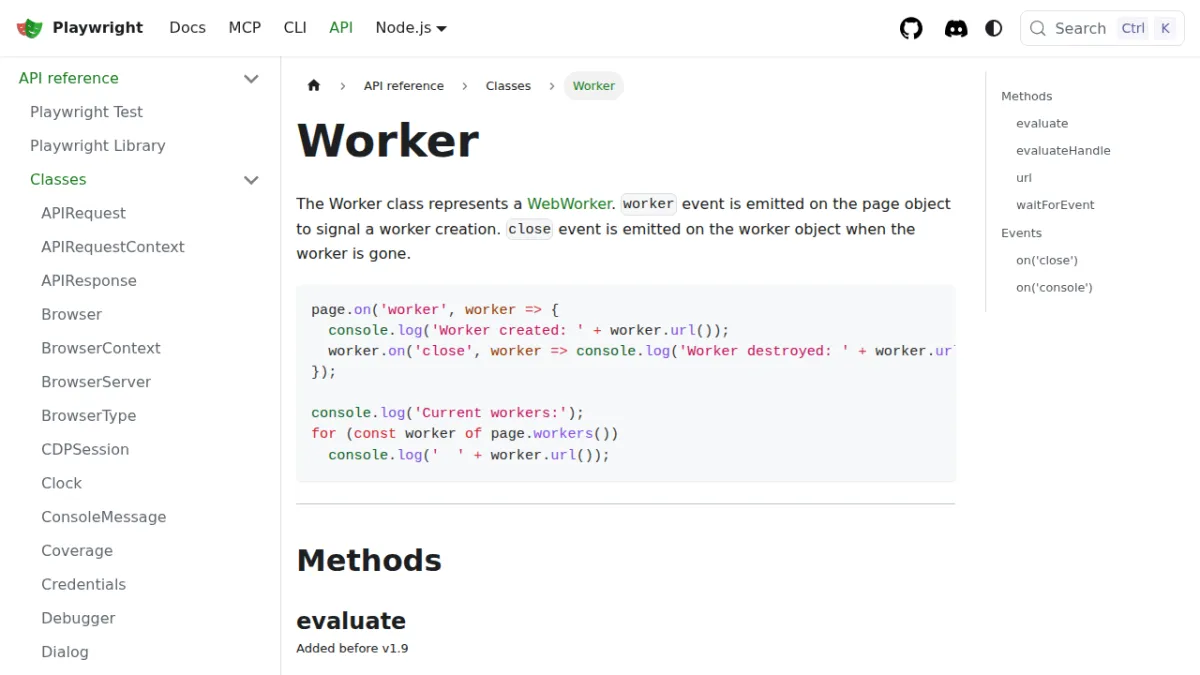The height and width of the screenshot is (675, 1200).
Task: Open the Discord server icon
Action: click(956, 28)
